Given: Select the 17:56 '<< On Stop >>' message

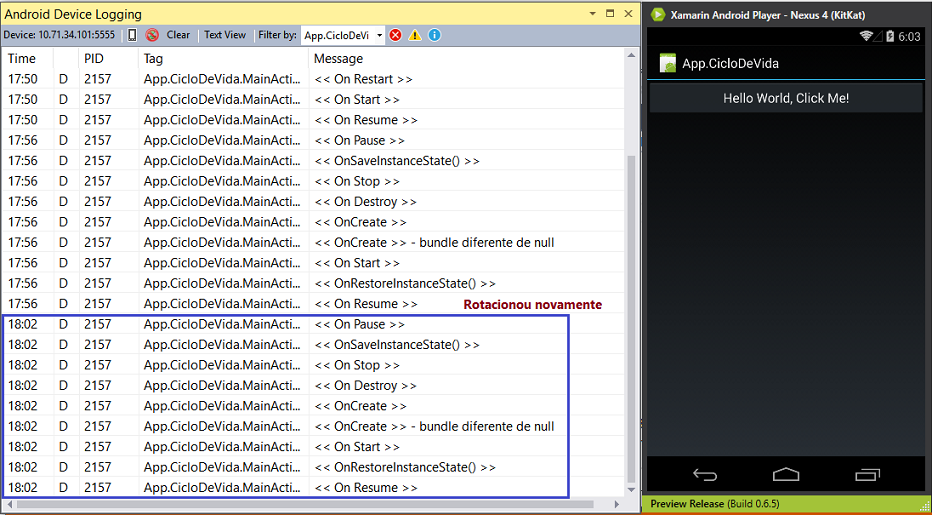Looking at the screenshot, I should [x=357, y=181].
